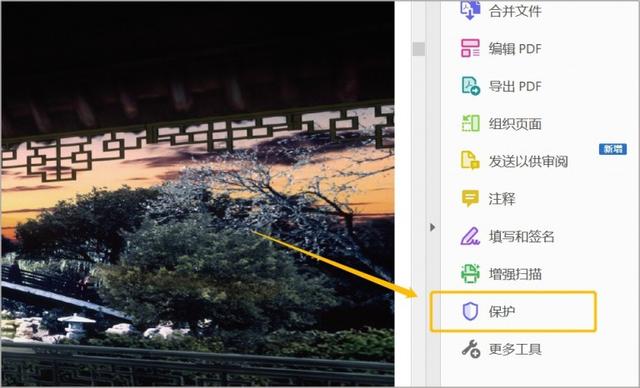The width and height of the screenshot is (640, 388).
Task: Click the Protect (保护) shield icon
Action: (470, 311)
